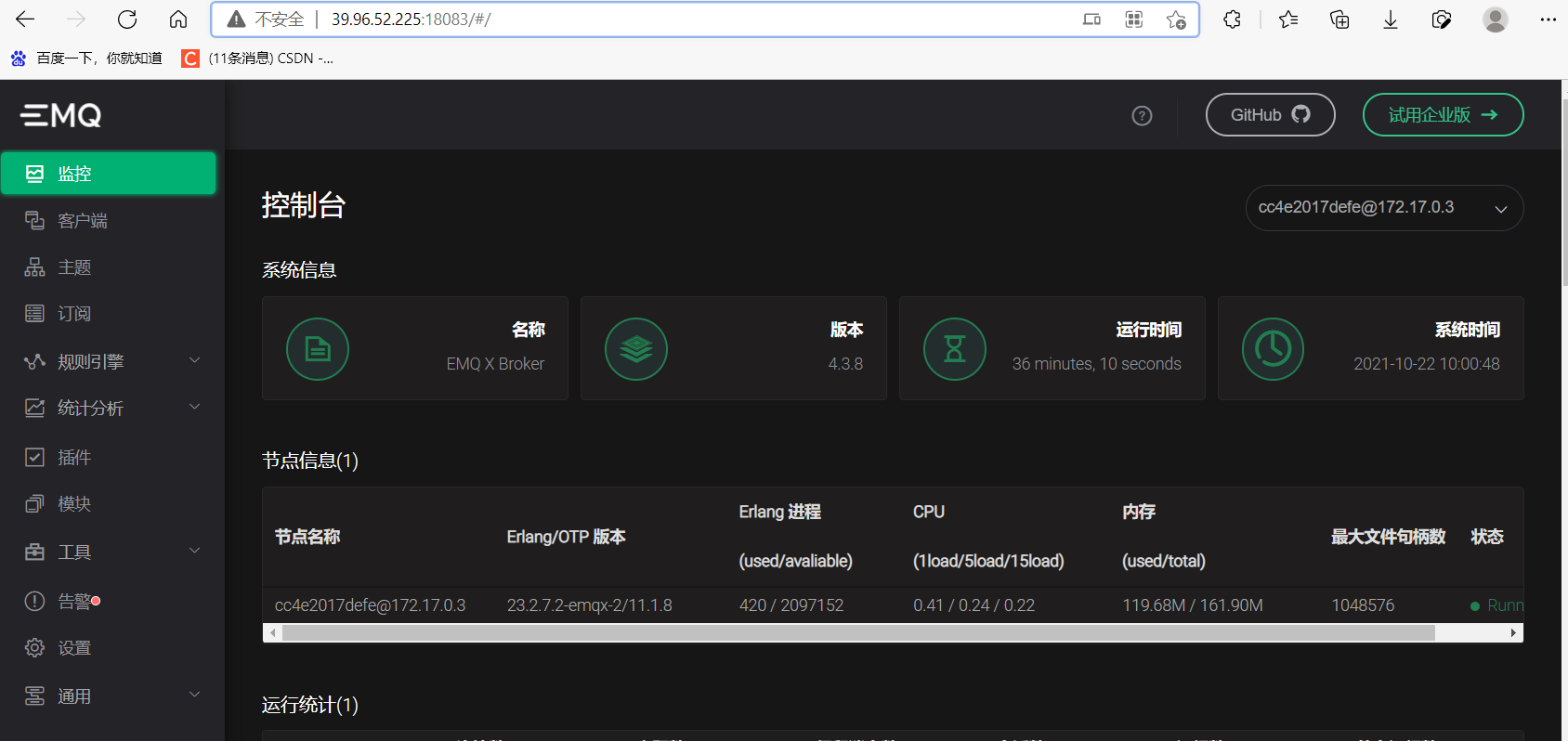Click the scrollbar right arrow in node table

(x=1513, y=632)
